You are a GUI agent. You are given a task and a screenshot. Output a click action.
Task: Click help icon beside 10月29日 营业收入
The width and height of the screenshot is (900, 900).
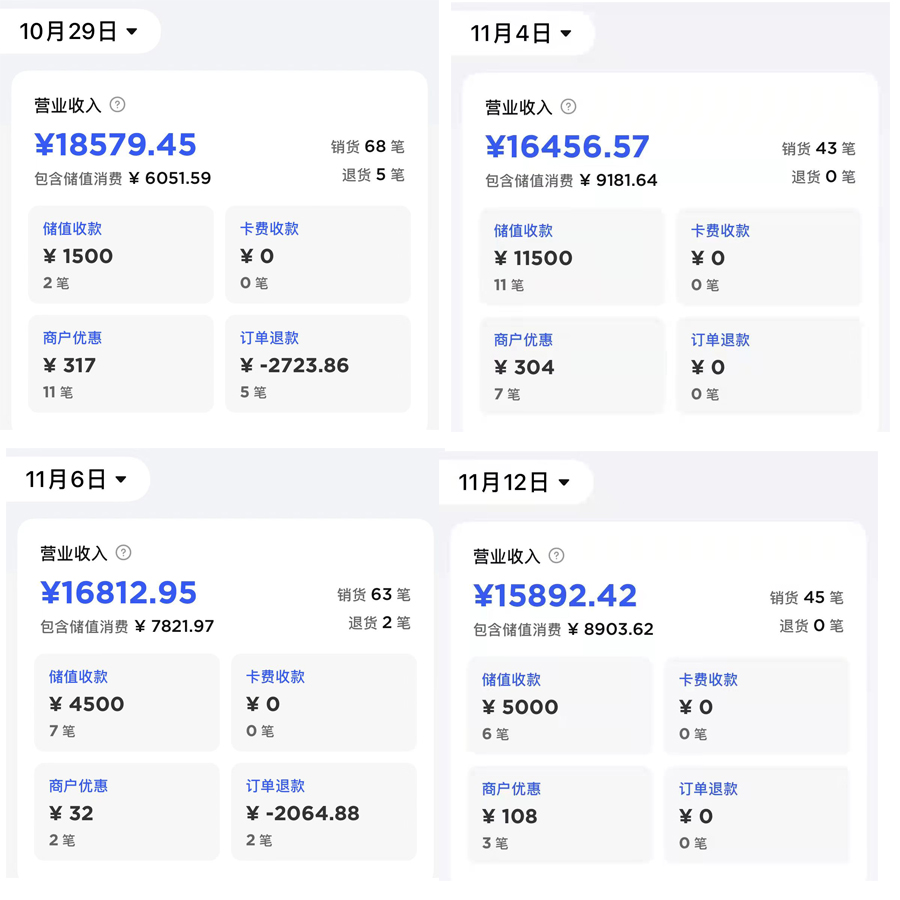pos(118,105)
